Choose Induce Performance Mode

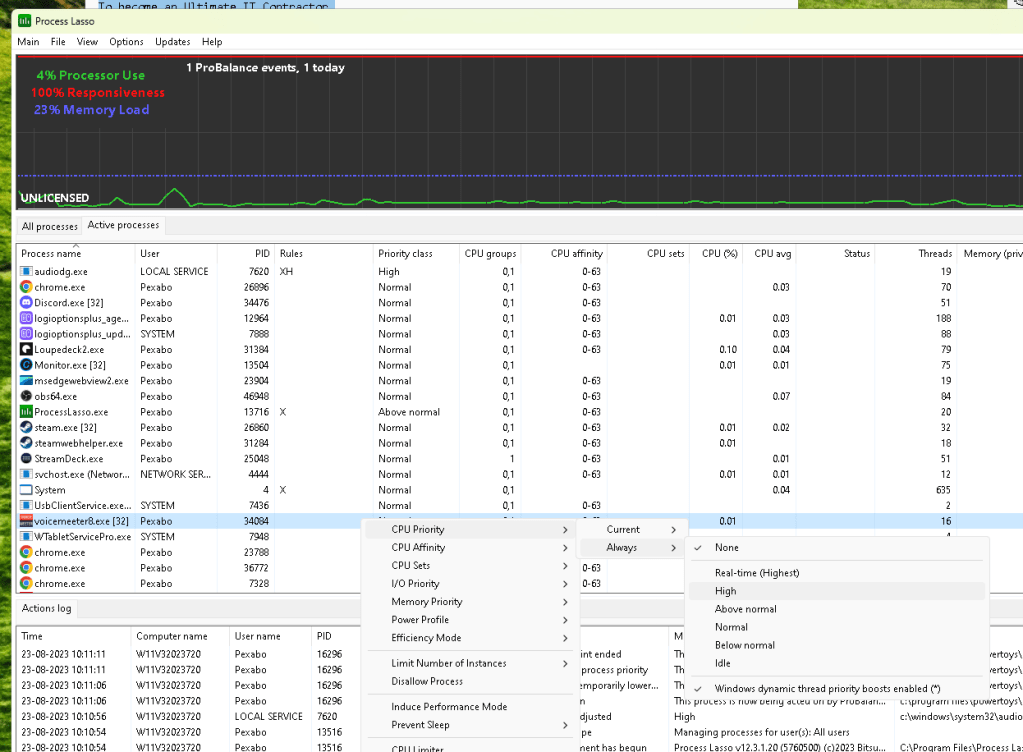pos(468,707)
